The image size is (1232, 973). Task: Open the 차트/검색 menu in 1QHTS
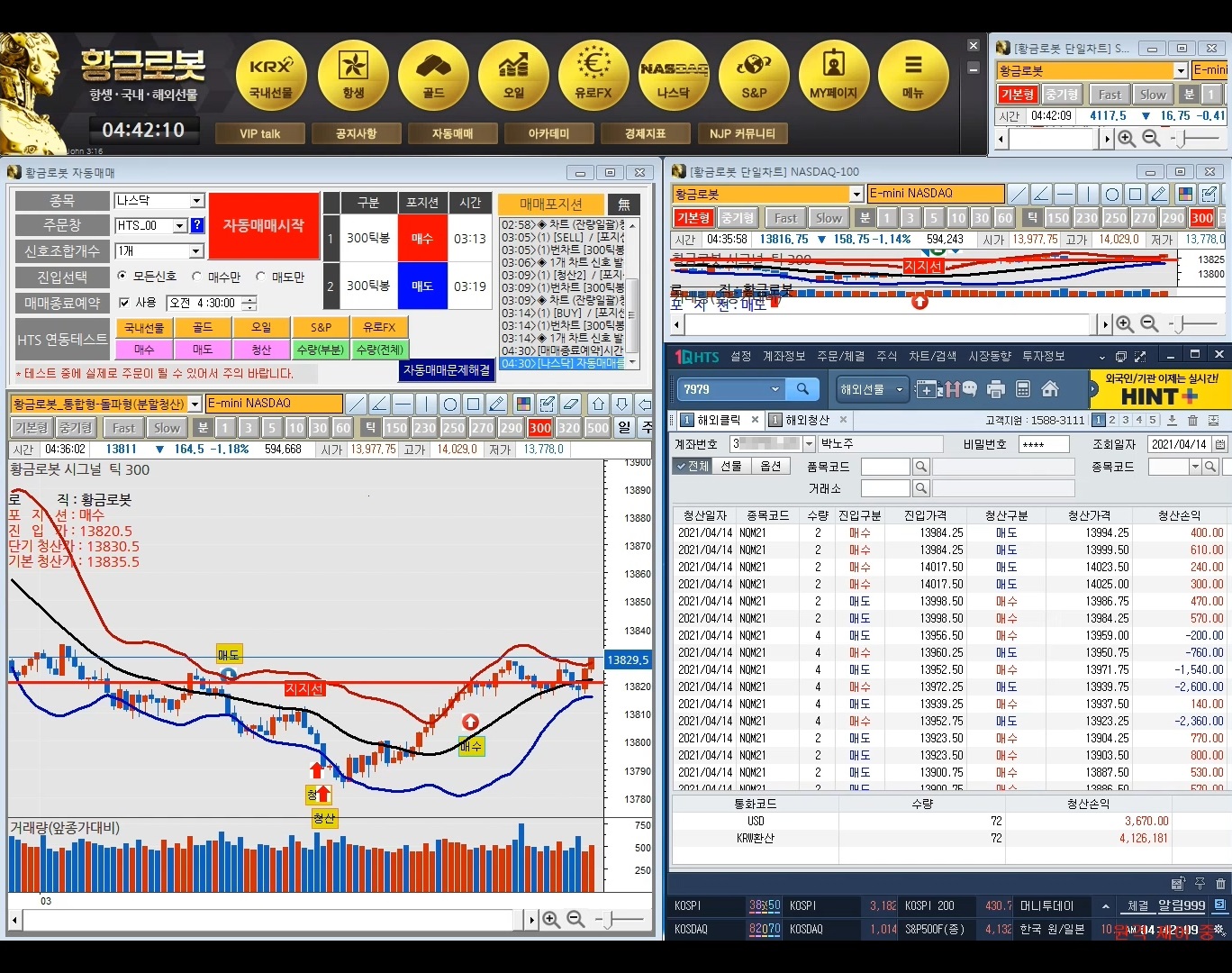932,357
